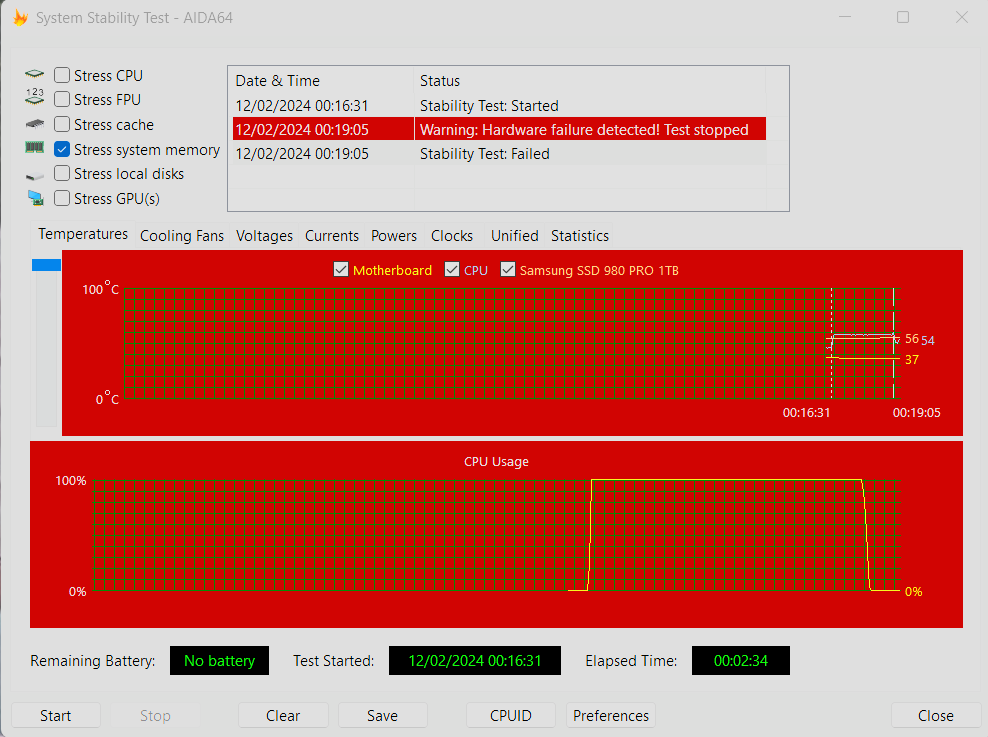Image resolution: width=988 pixels, height=737 pixels.
Task: Minimize the System Stability Test window
Action: pyautogui.click(x=846, y=18)
